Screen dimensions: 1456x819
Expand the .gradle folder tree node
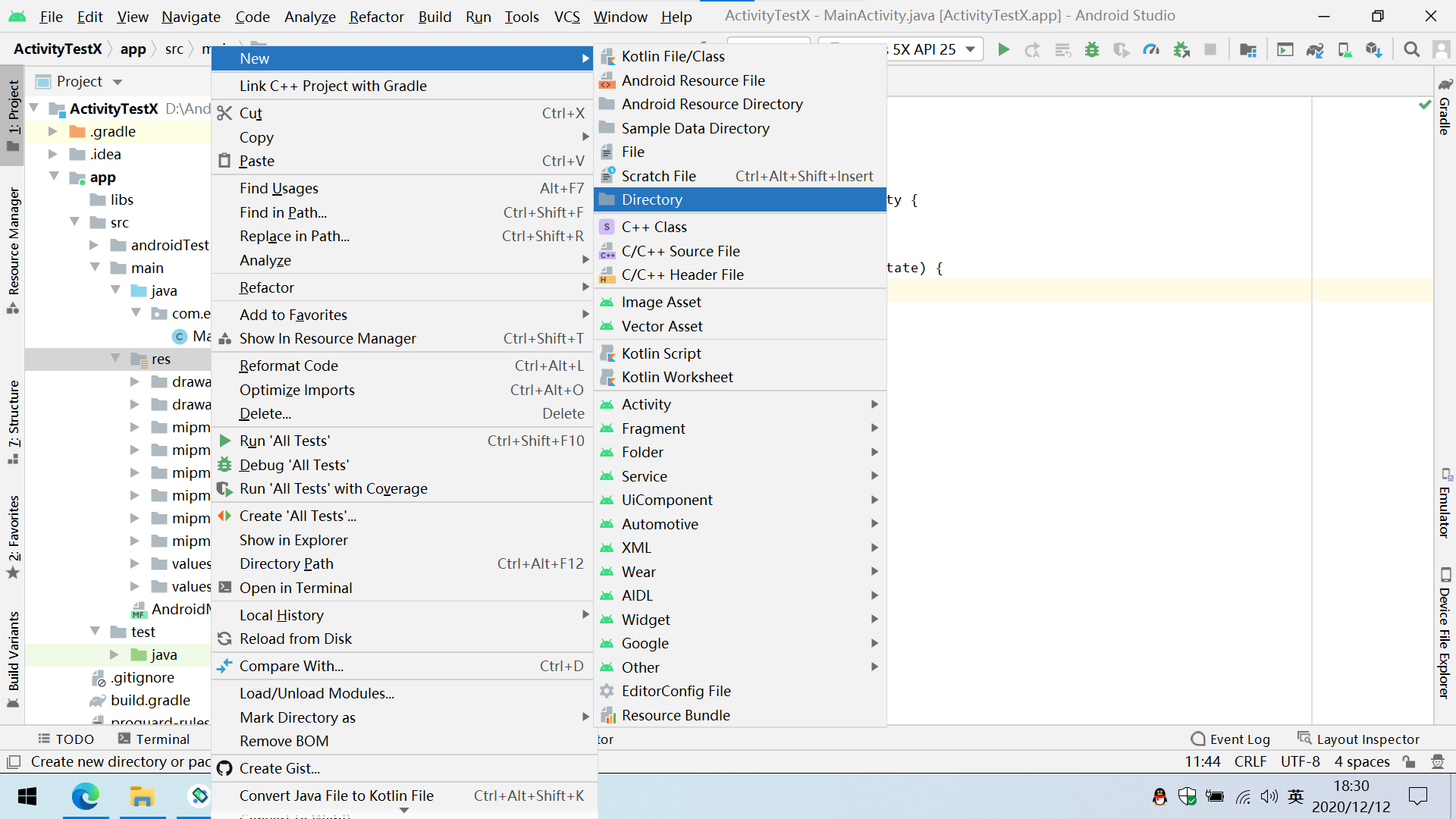pos(52,131)
